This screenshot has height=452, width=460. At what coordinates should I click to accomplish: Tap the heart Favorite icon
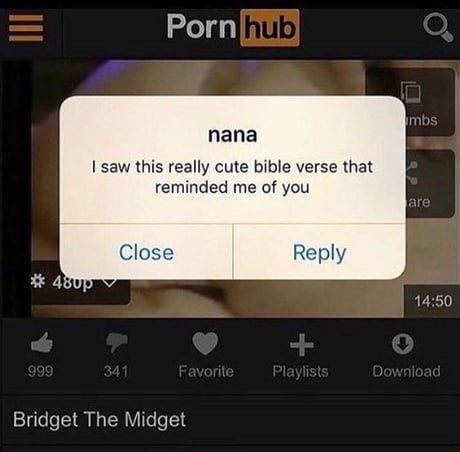(x=205, y=343)
